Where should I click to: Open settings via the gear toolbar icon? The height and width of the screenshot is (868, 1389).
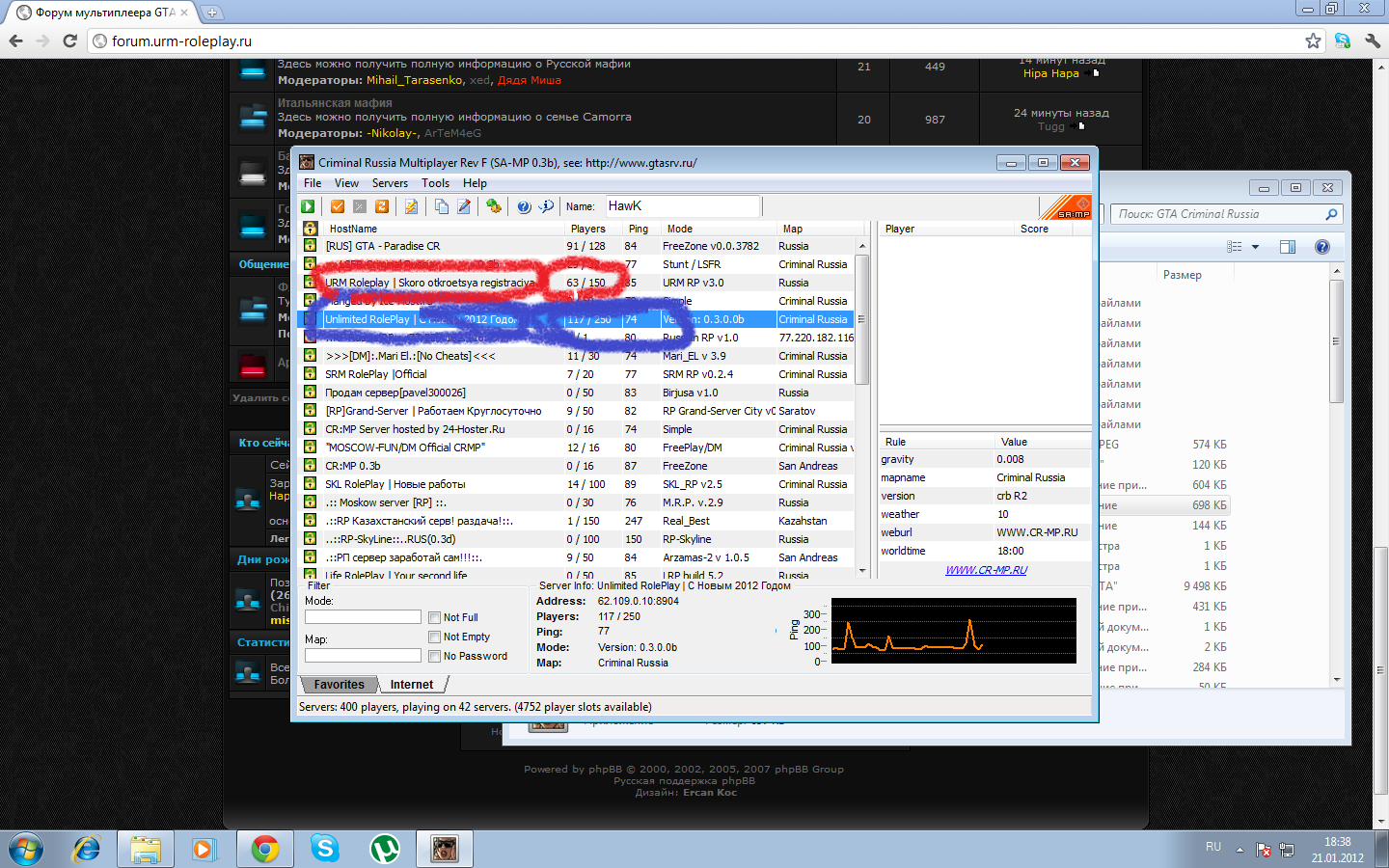pos(494,206)
